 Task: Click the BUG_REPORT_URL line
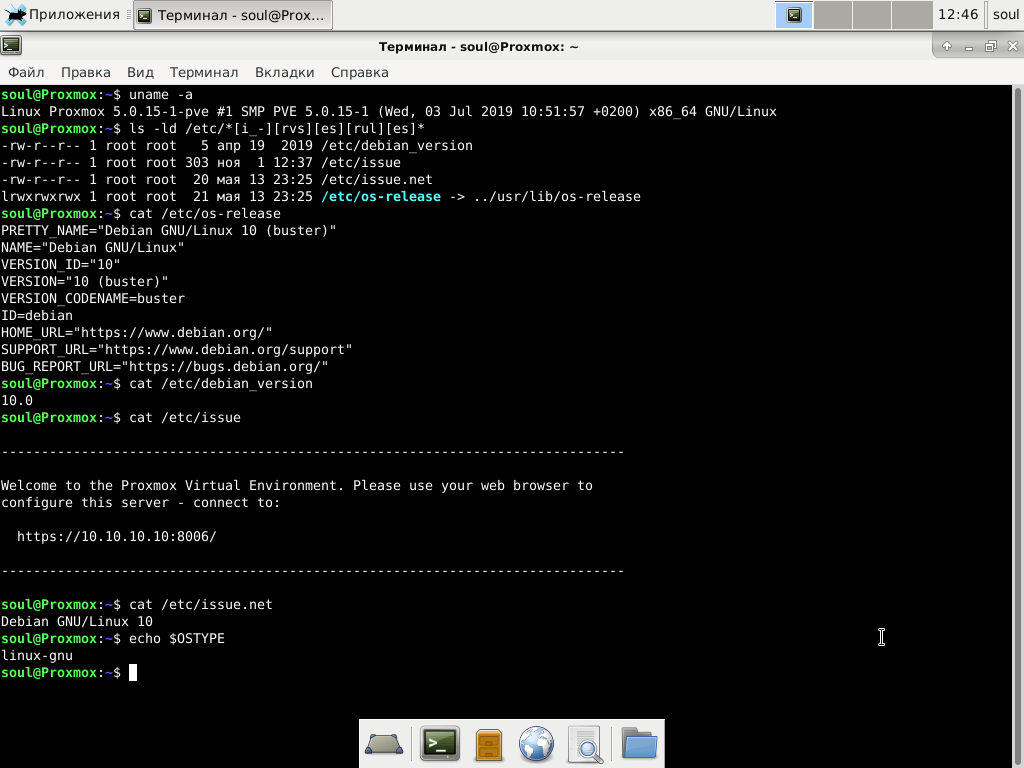coord(165,366)
